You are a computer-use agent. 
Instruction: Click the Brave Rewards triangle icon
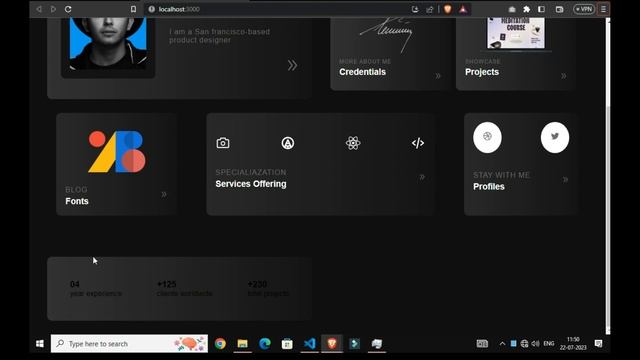463,9
